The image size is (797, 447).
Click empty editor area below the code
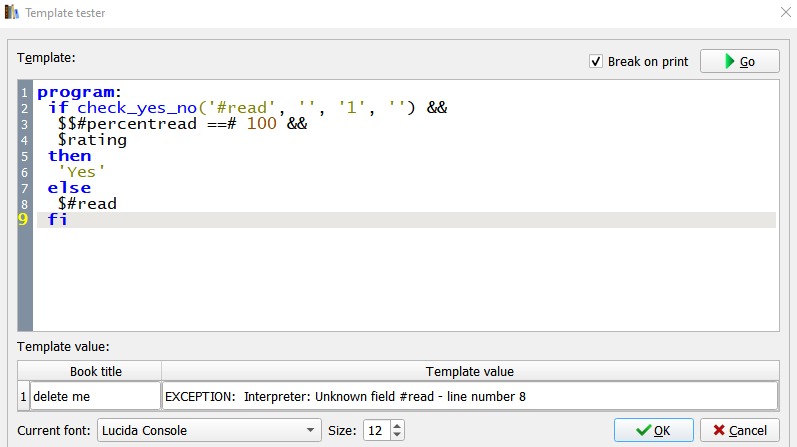[x=406, y=279]
